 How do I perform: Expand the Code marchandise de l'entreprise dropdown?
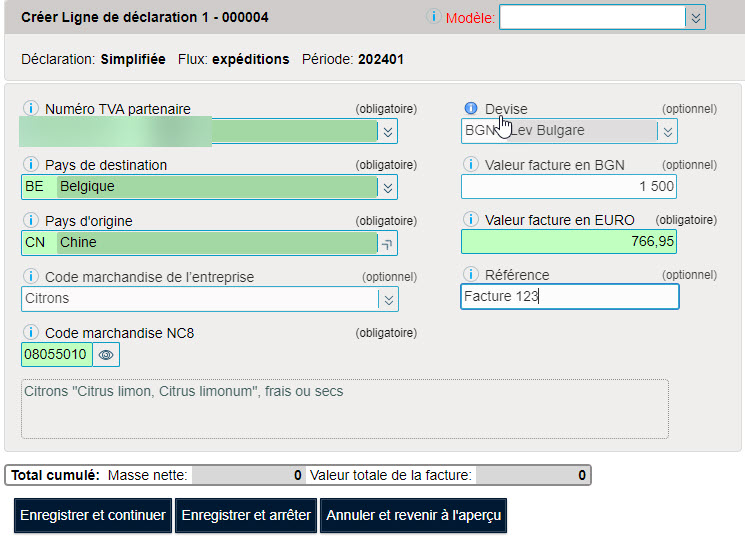click(x=389, y=300)
